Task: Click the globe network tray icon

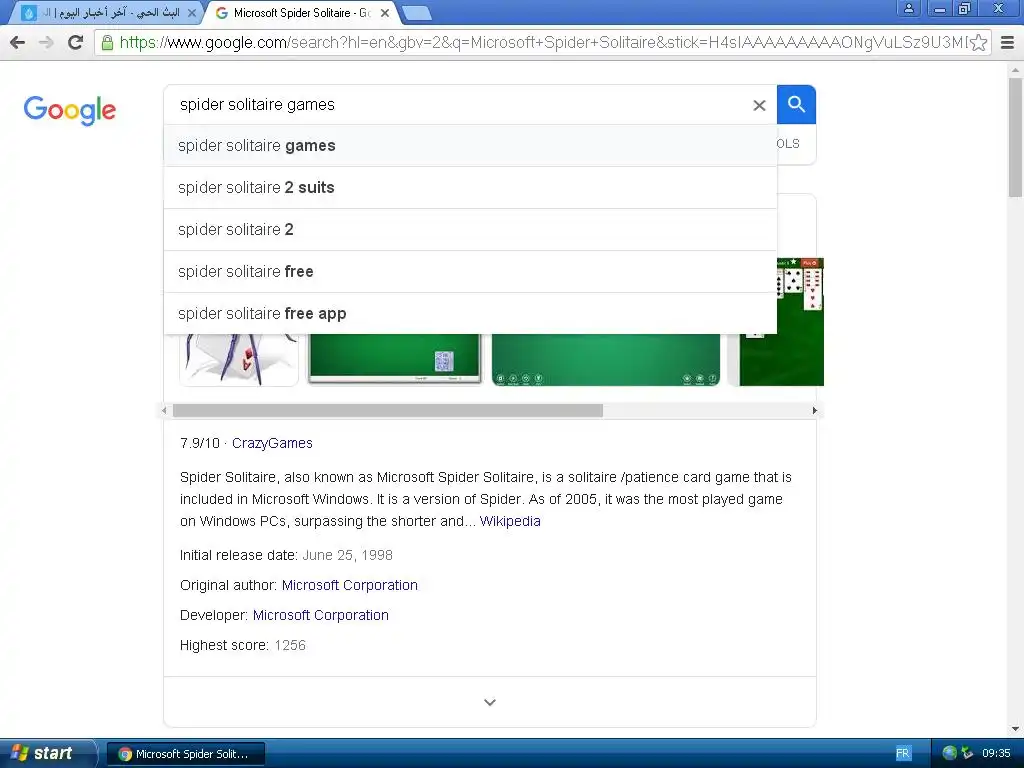Action: pyautogui.click(x=950, y=753)
